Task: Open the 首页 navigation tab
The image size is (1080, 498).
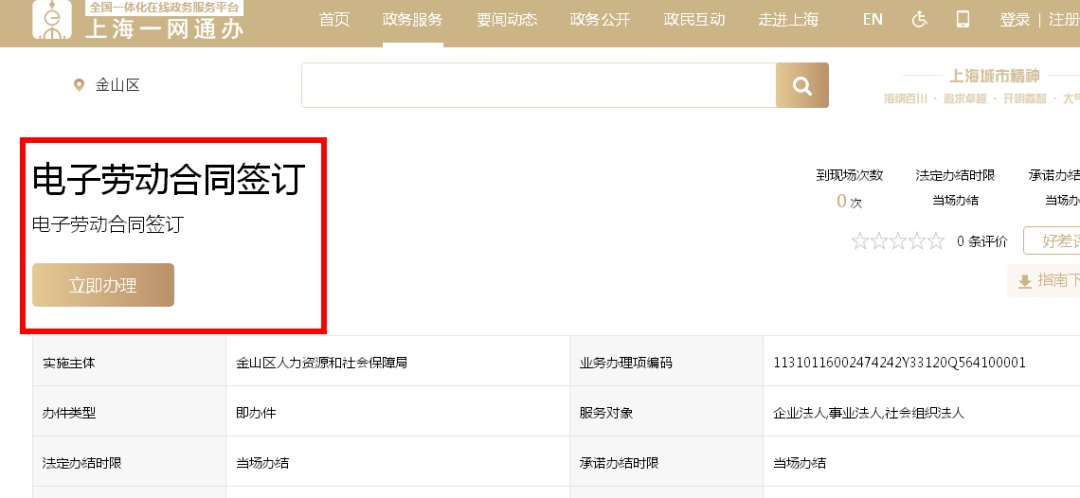Action: point(334,19)
